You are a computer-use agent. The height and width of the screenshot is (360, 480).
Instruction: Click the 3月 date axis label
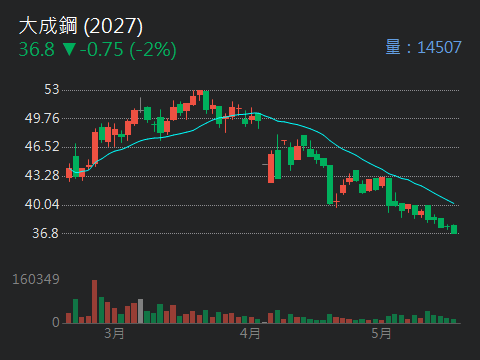tap(114, 334)
